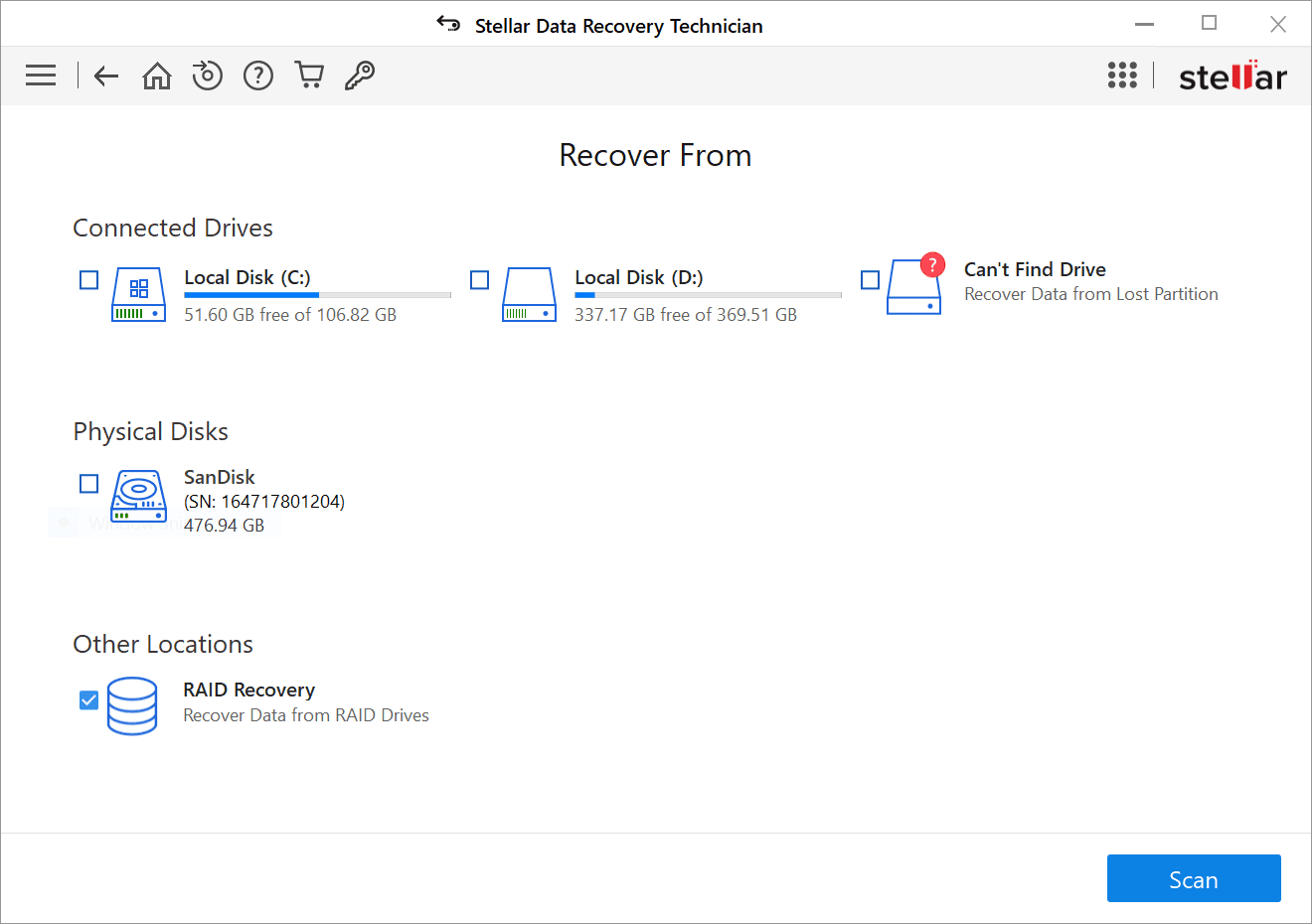Click the resume recovery icon
Viewport: 1312px width, 924px height.
click(x=207, y=76)
